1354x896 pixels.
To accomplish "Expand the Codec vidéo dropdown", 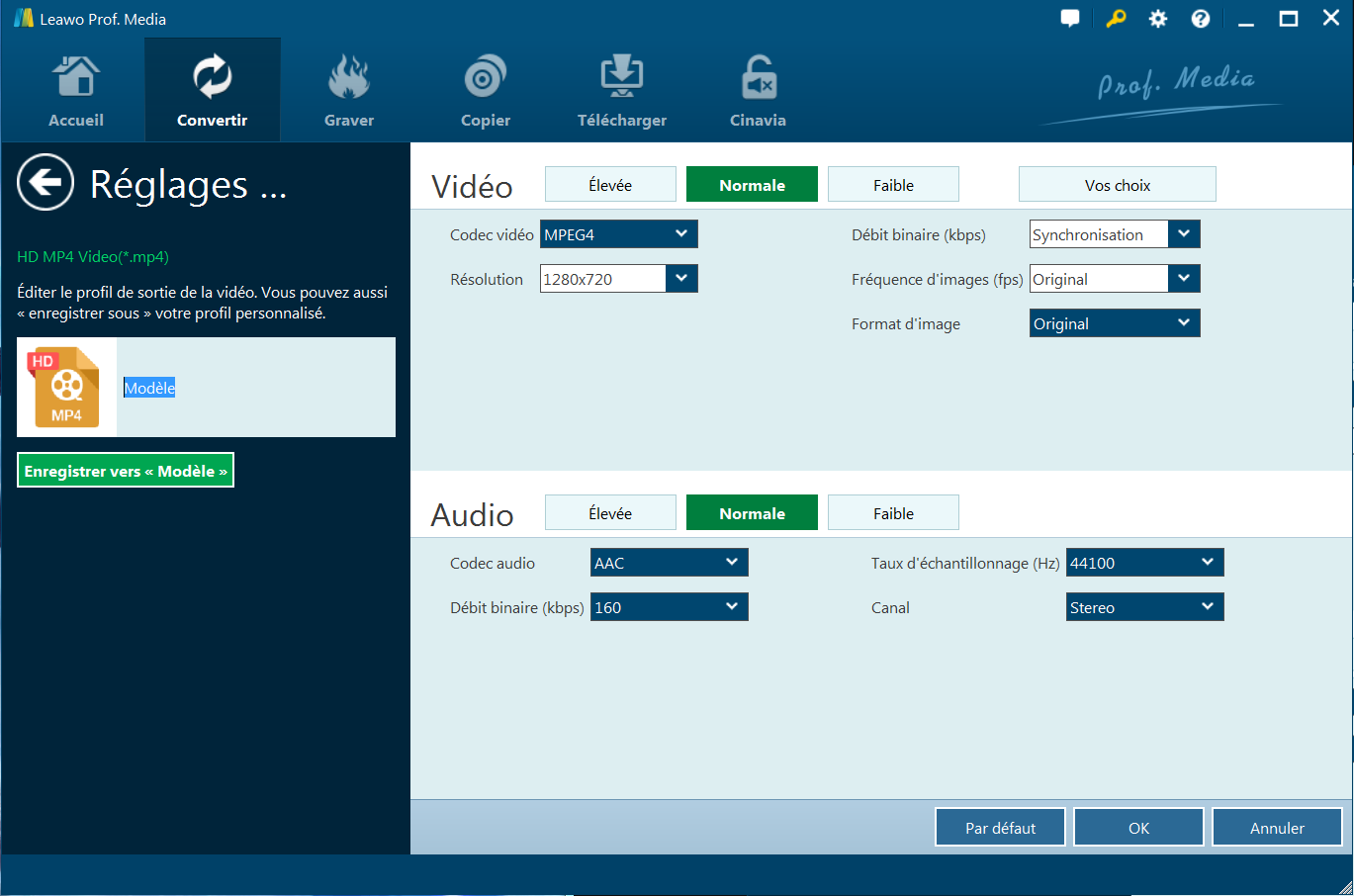I will (x=619, y=234).
